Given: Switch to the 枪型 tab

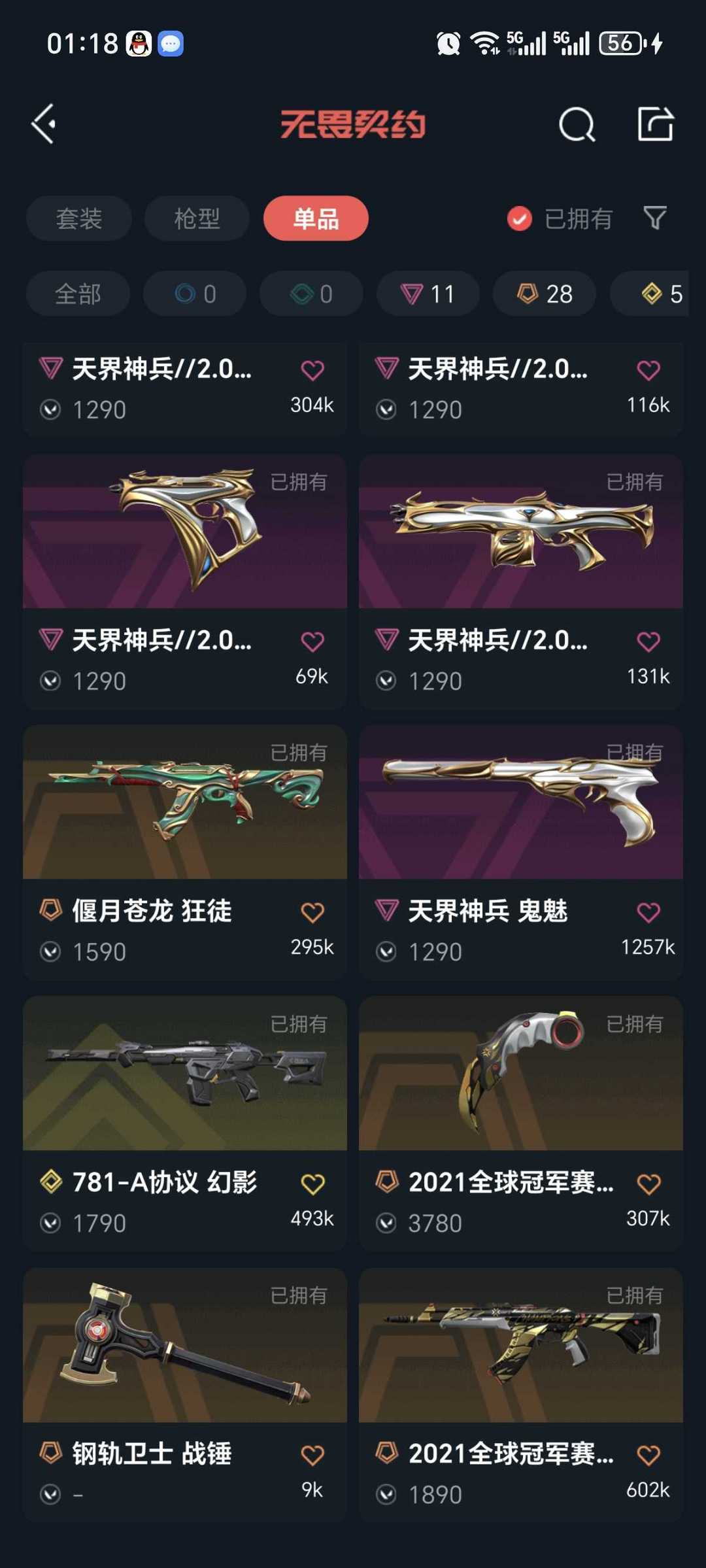Looking at the screenshot, I should coord(197,218).
